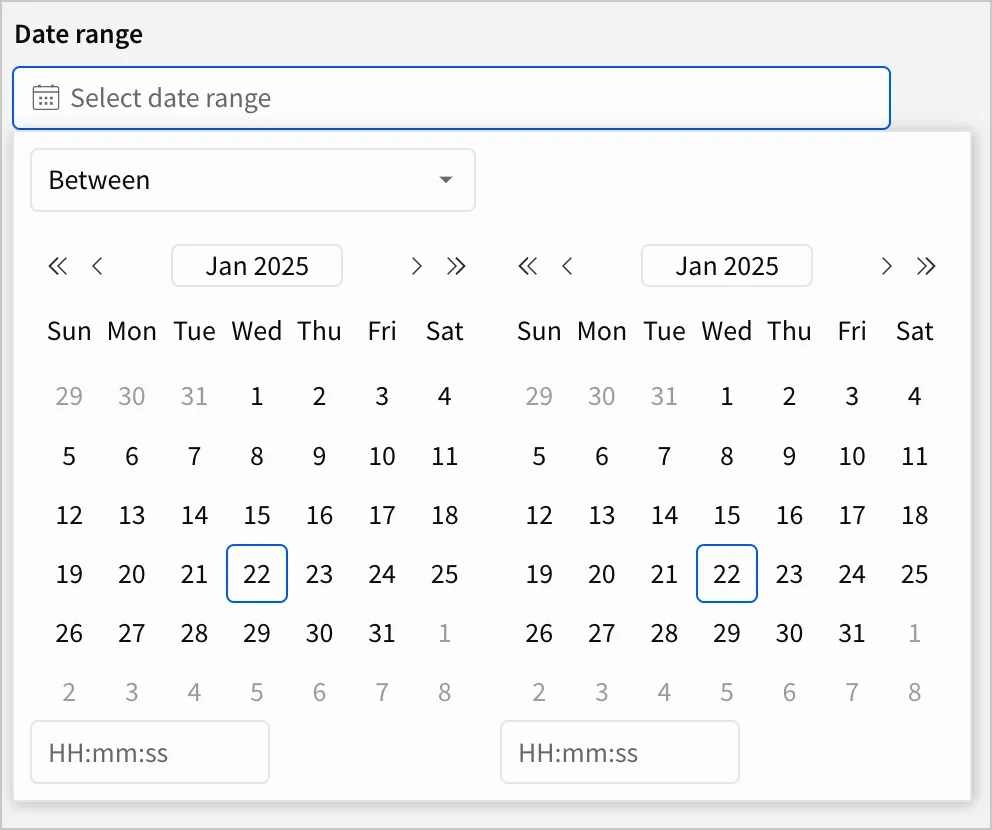Focus the left HH:mm:ss time field

(x=150, y=752)
